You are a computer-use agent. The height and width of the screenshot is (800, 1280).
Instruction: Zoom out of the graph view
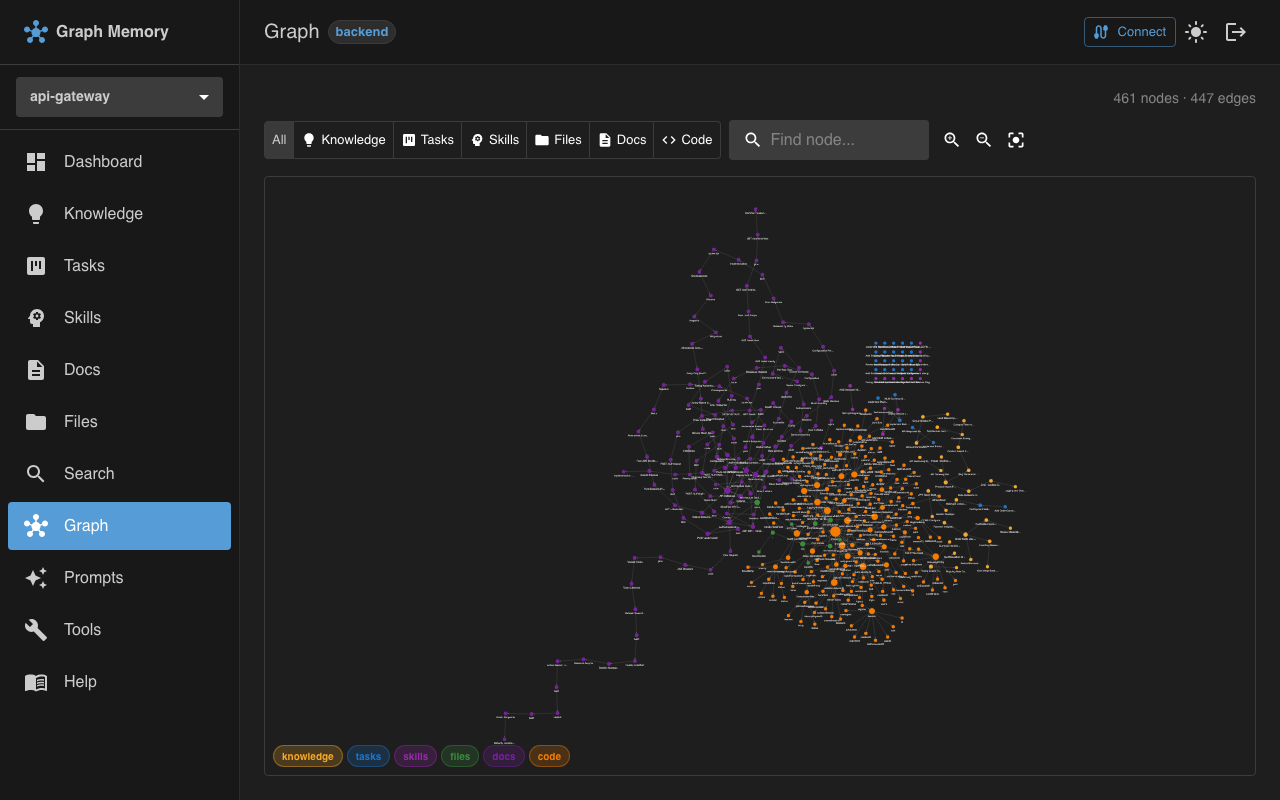click(x=983, y=139)
